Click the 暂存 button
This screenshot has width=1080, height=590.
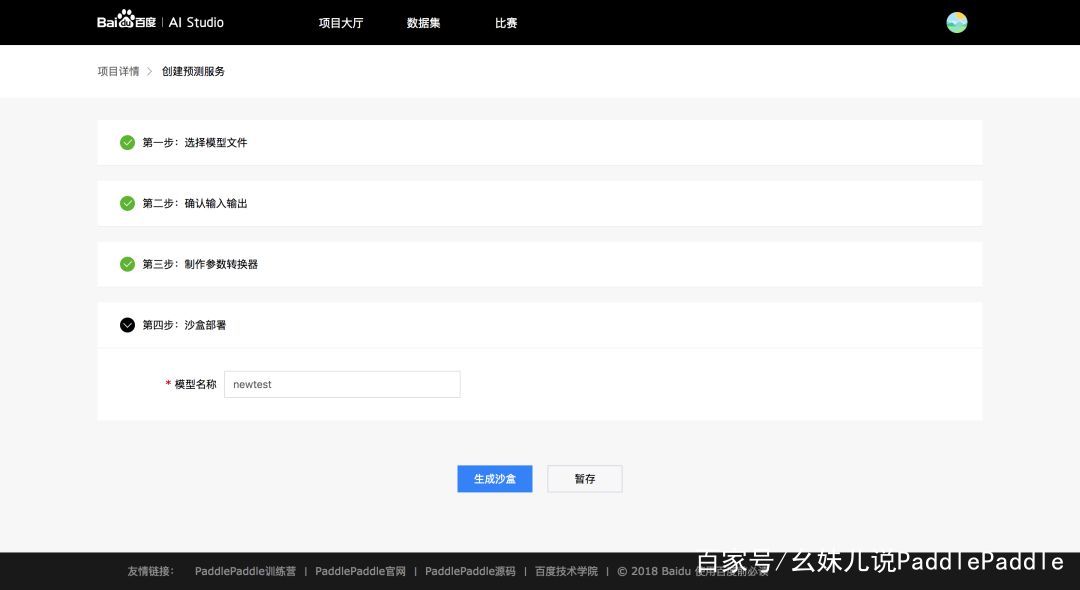click(585, 479)
